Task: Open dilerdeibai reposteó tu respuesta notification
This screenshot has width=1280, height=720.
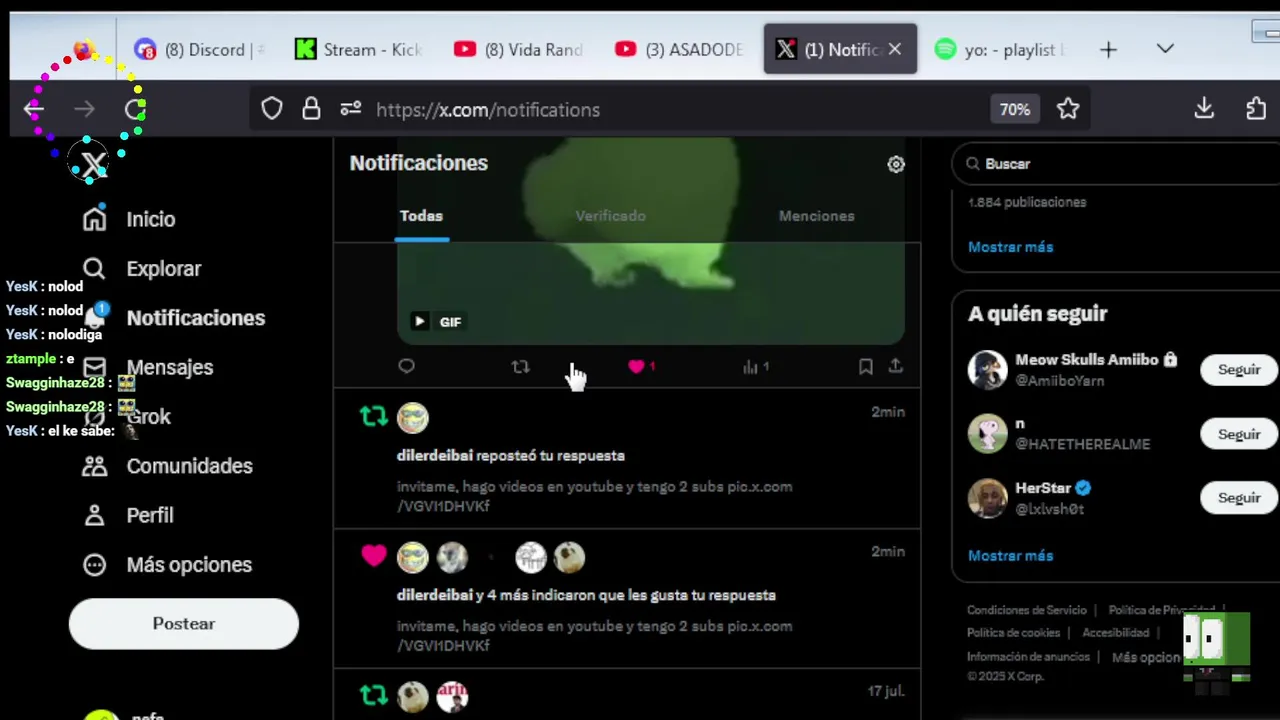Action: pyautogui.click(x=627, y=460)
